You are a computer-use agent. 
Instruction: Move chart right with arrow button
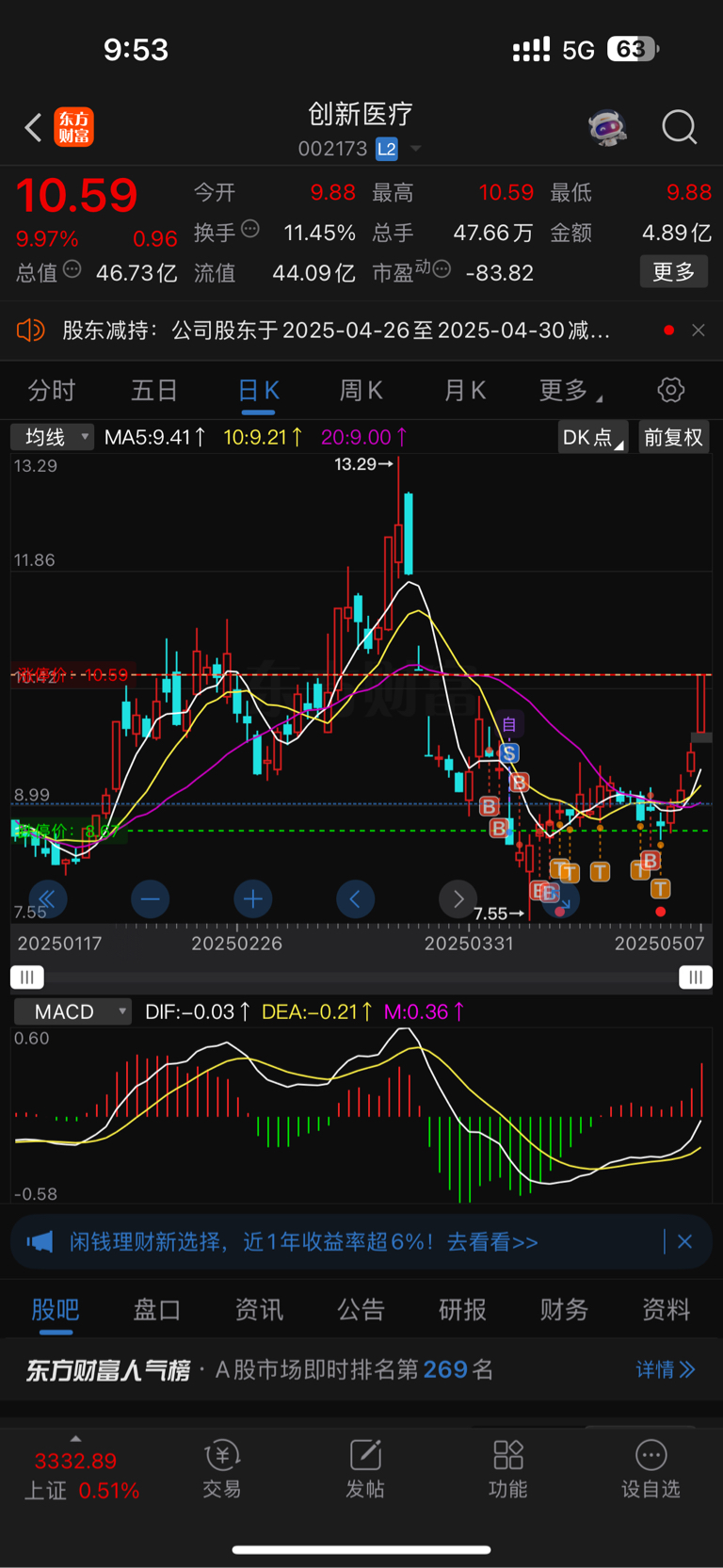[x=458, y=899]
